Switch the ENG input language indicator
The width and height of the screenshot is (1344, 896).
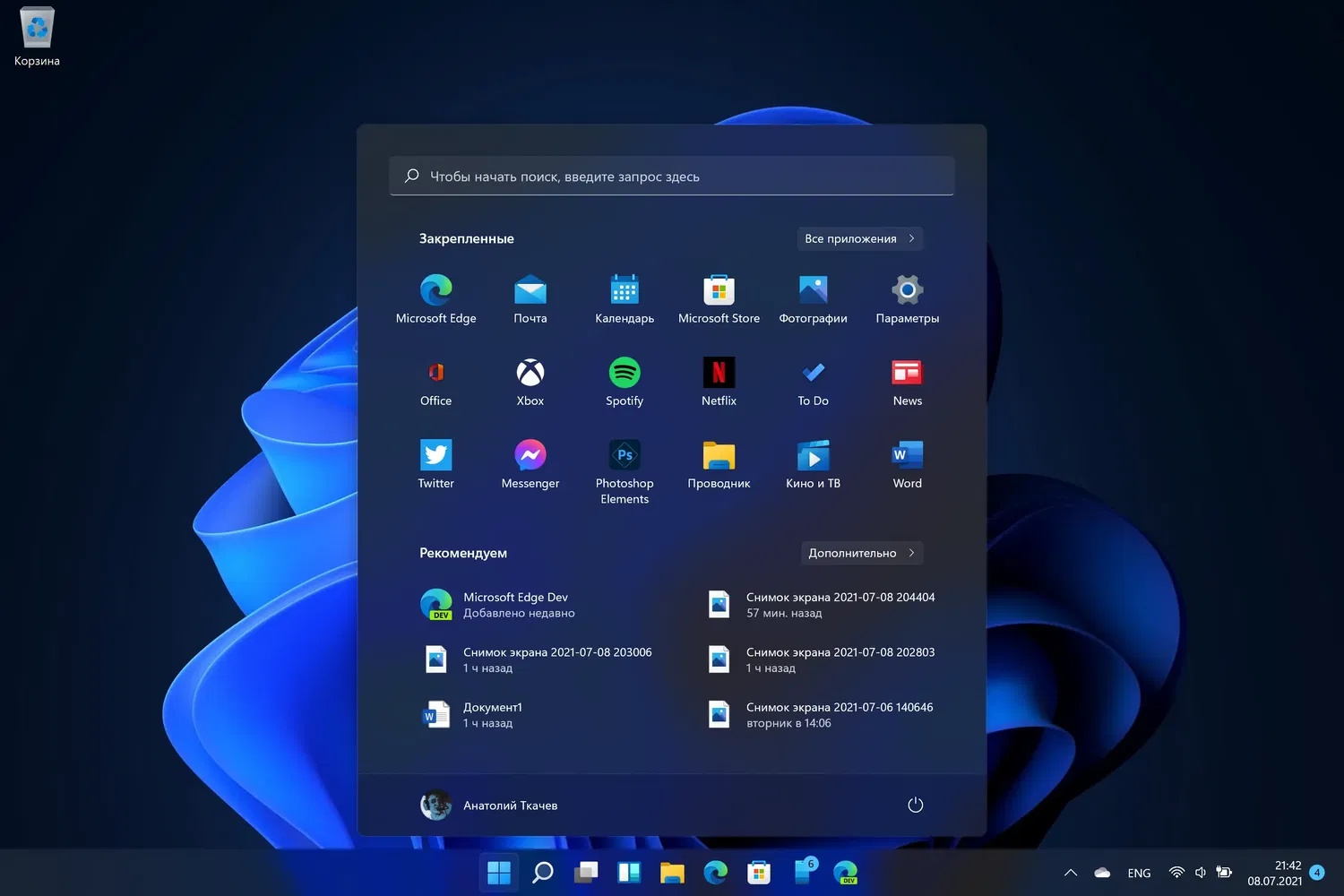(x=1139, y=873)
